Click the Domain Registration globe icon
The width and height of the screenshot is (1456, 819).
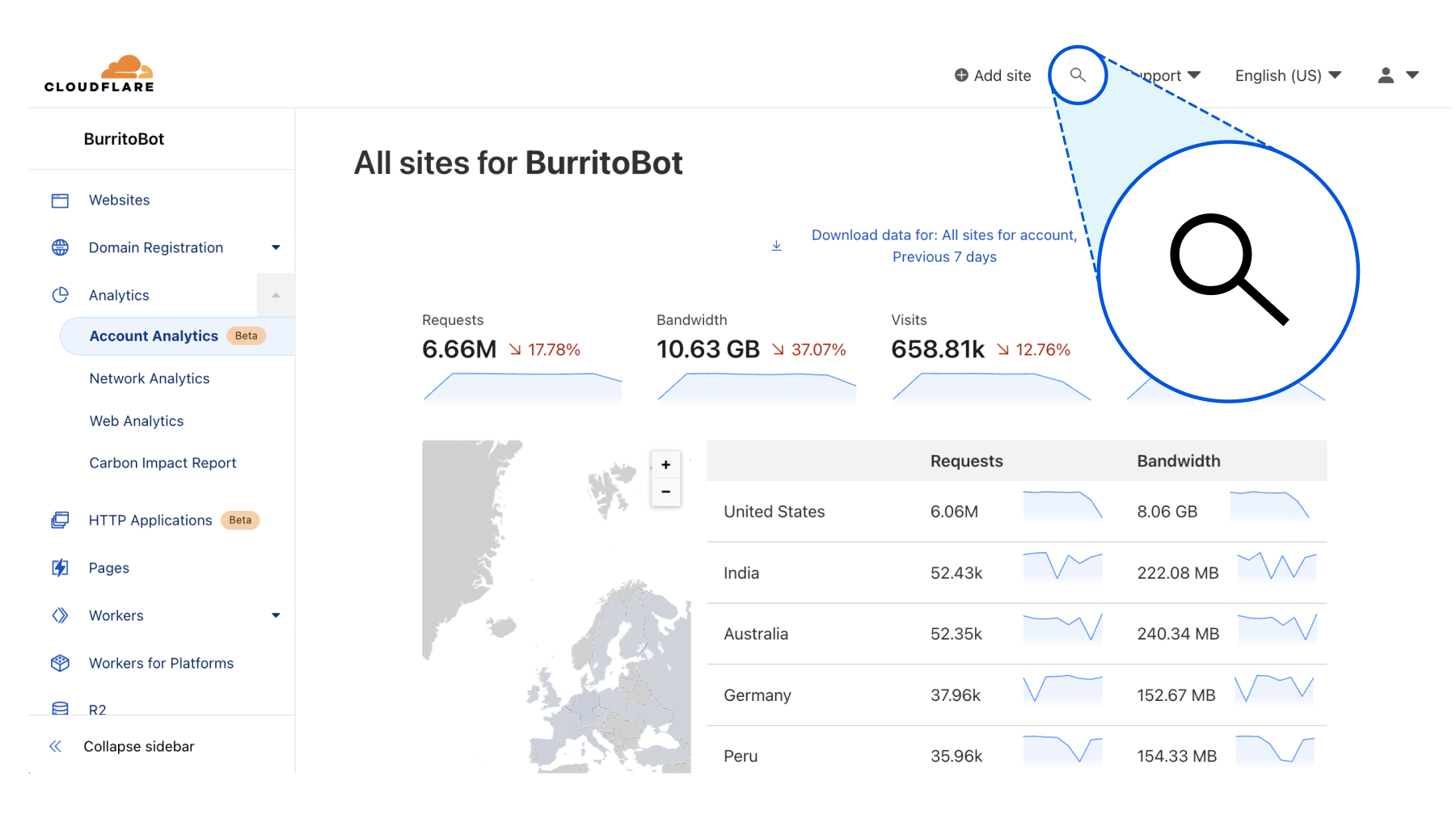(60, 247)
